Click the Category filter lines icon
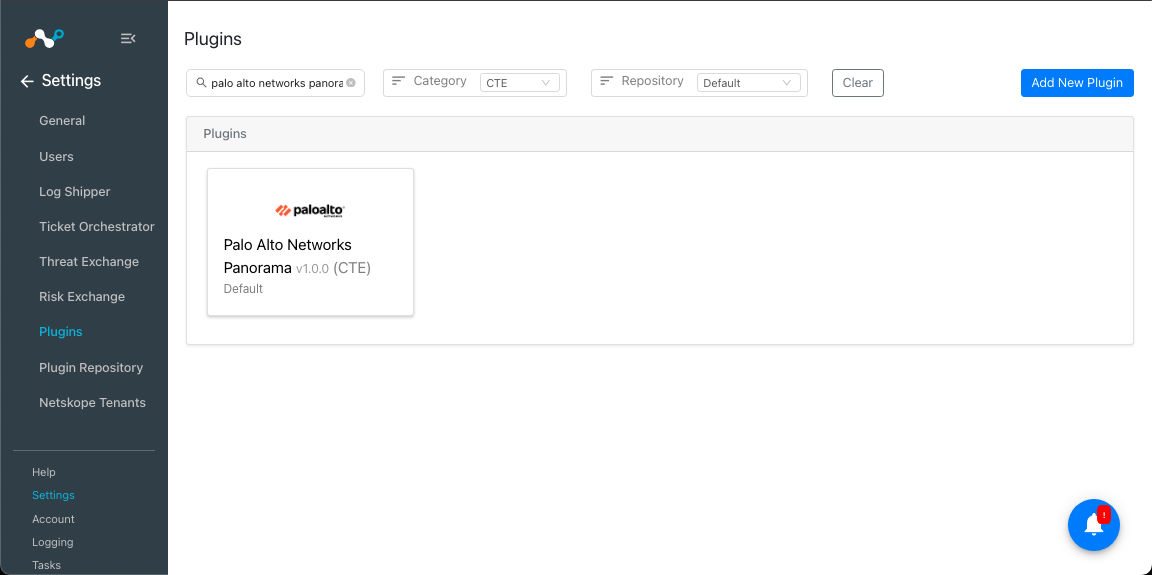 tap(398, 81)
